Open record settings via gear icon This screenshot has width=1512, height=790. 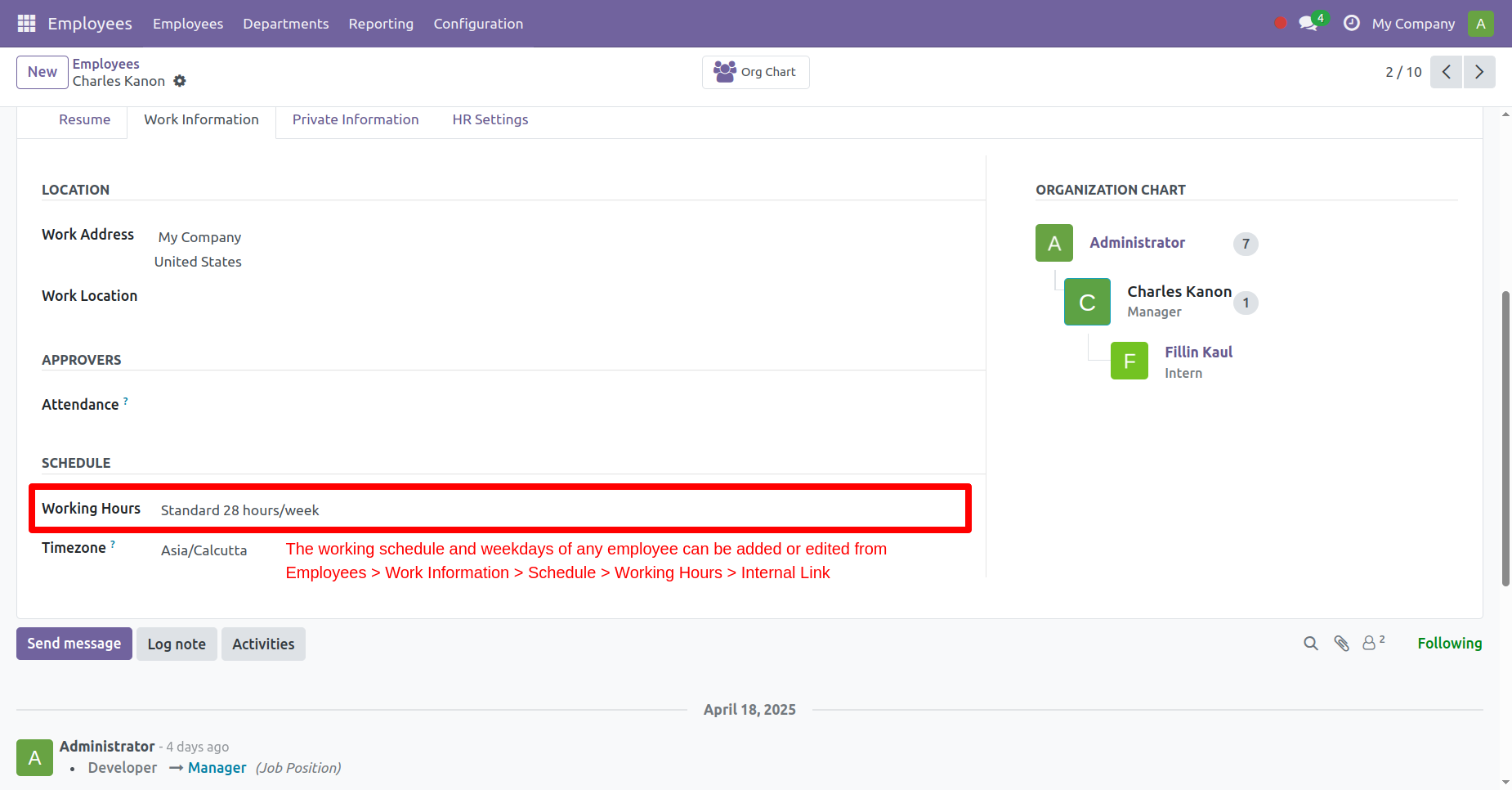click(180, 81)
